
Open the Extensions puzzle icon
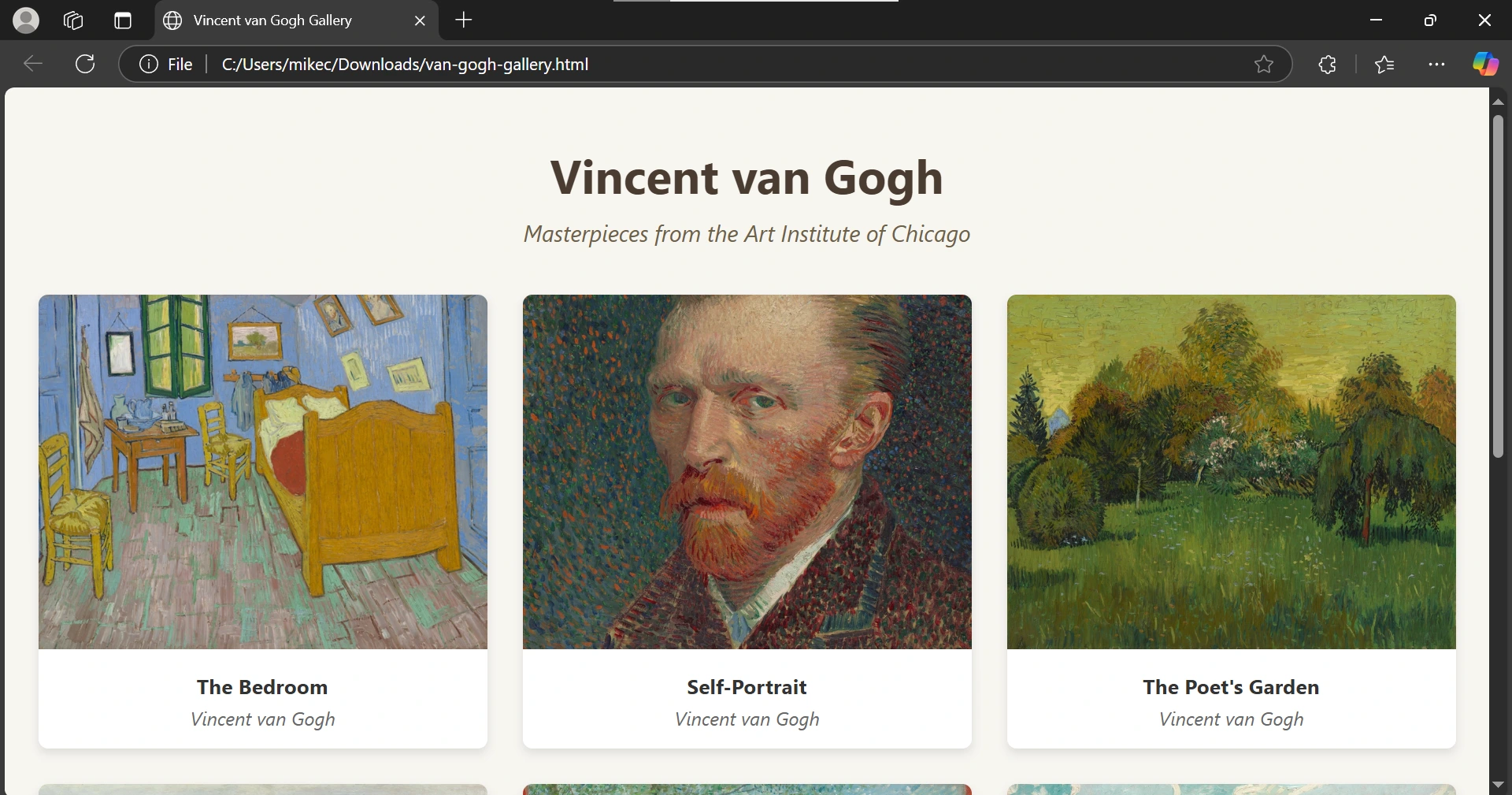coord(1328,64)
